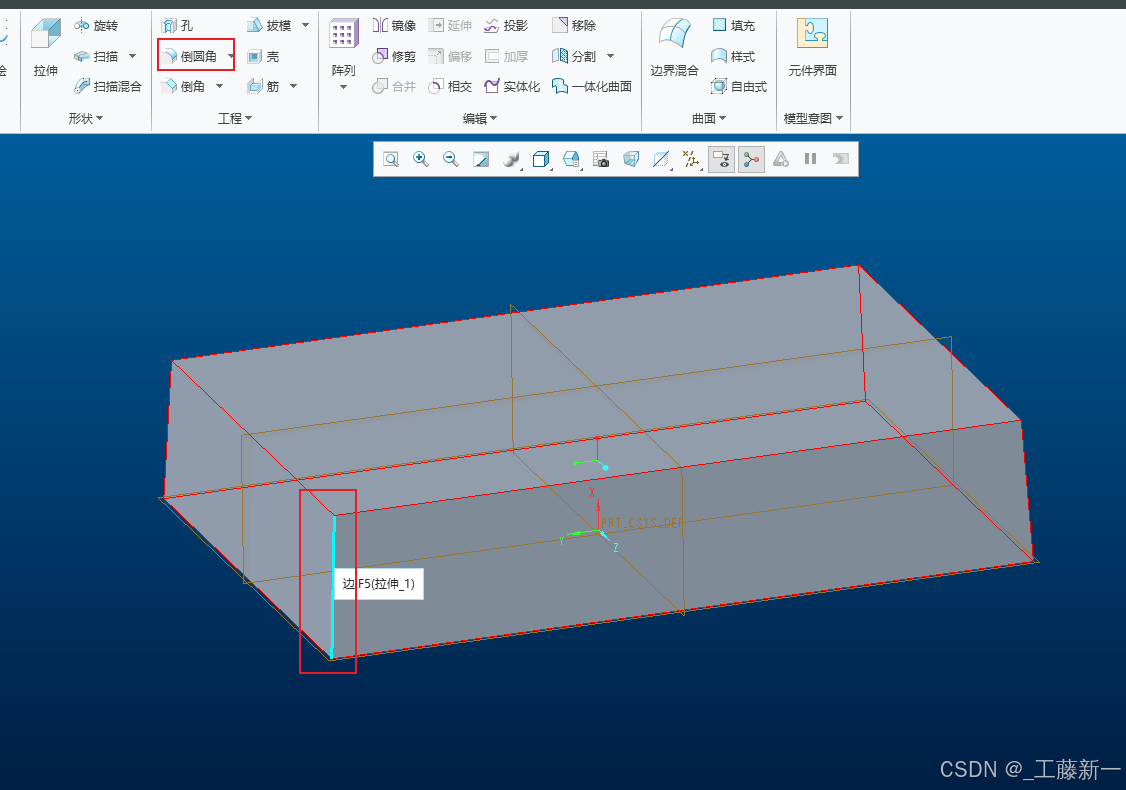The width and height of the screenshot is (1126, 790).
Task: Expand the dropdown arrow beside 分割
Action: click(x=610, y=56)
